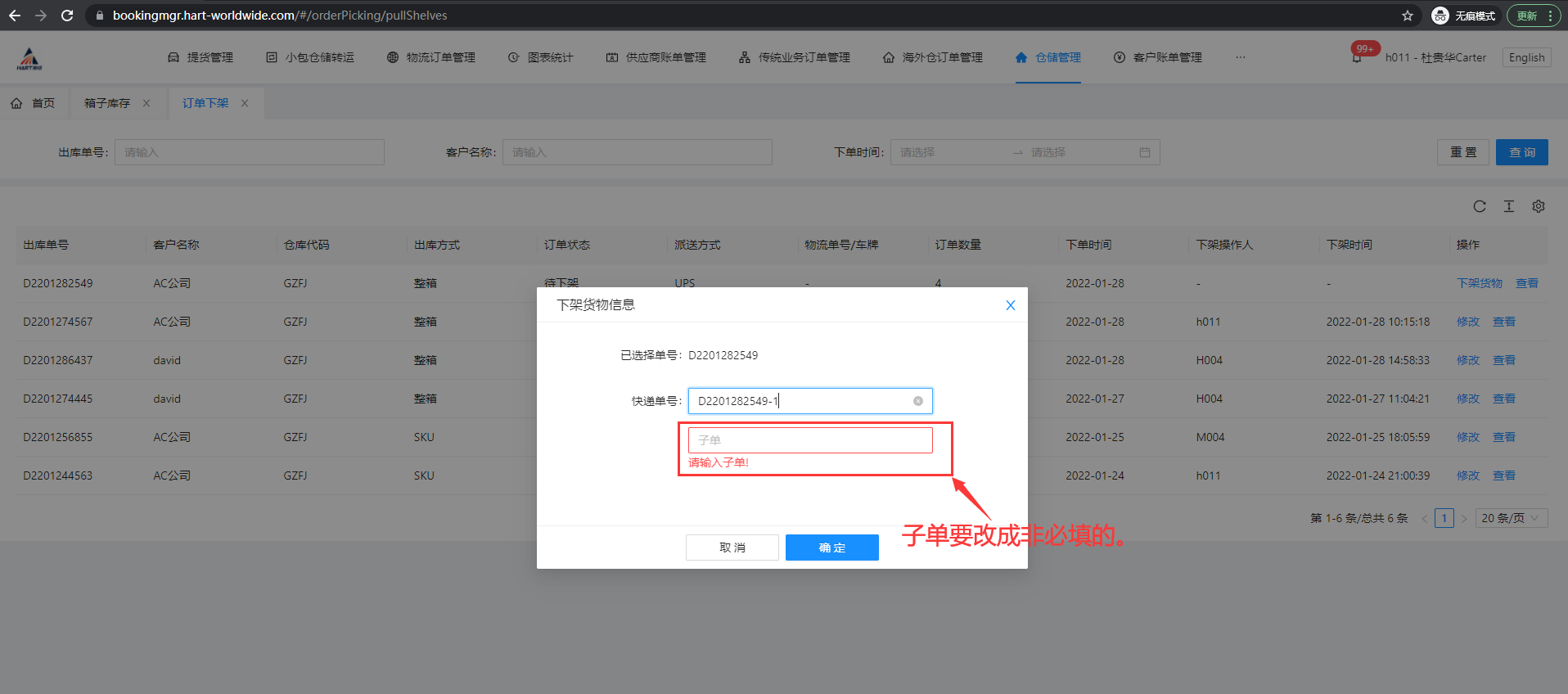Click the 取消 button in dialog

coord(732,548)
